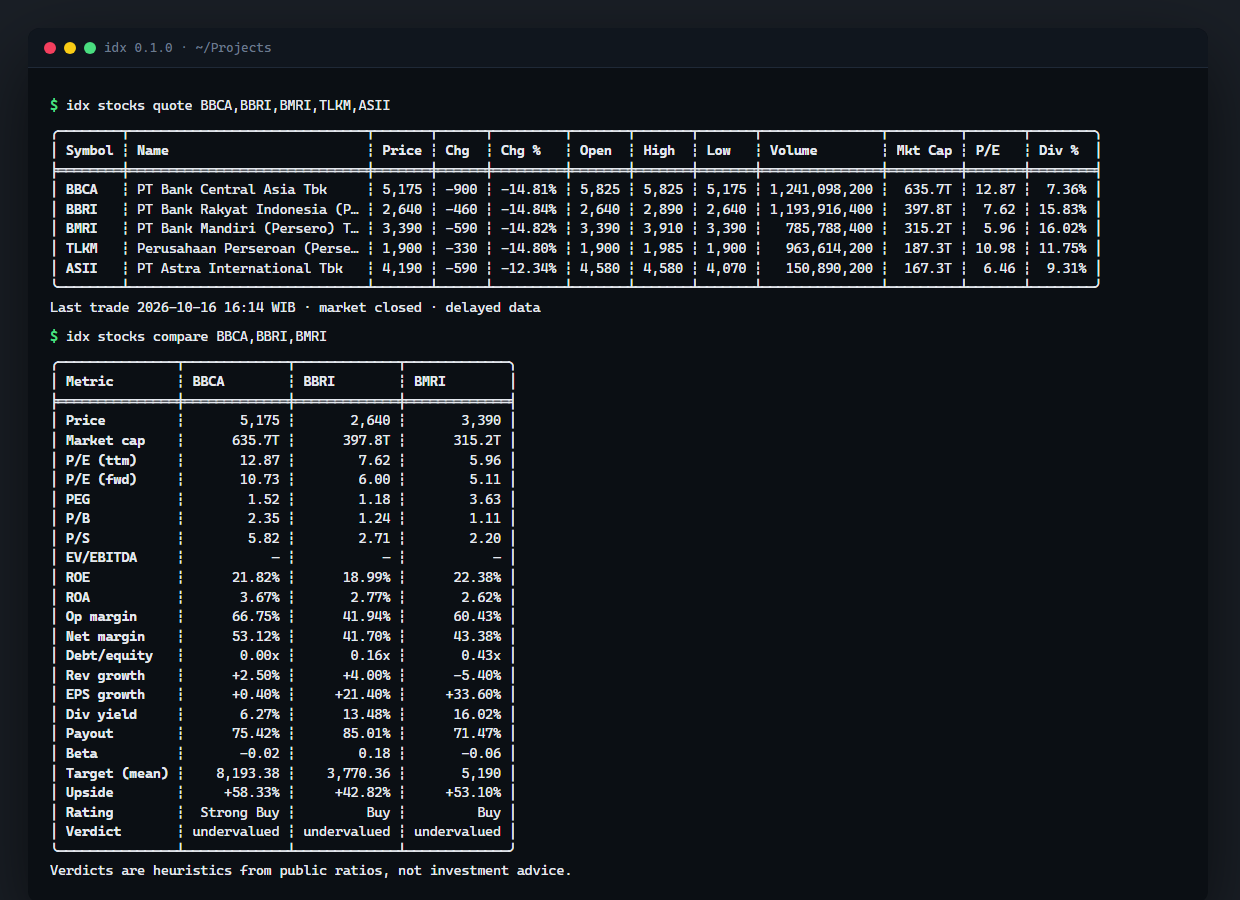Click the 'EV/EBITDA' row label

point(102,557)
